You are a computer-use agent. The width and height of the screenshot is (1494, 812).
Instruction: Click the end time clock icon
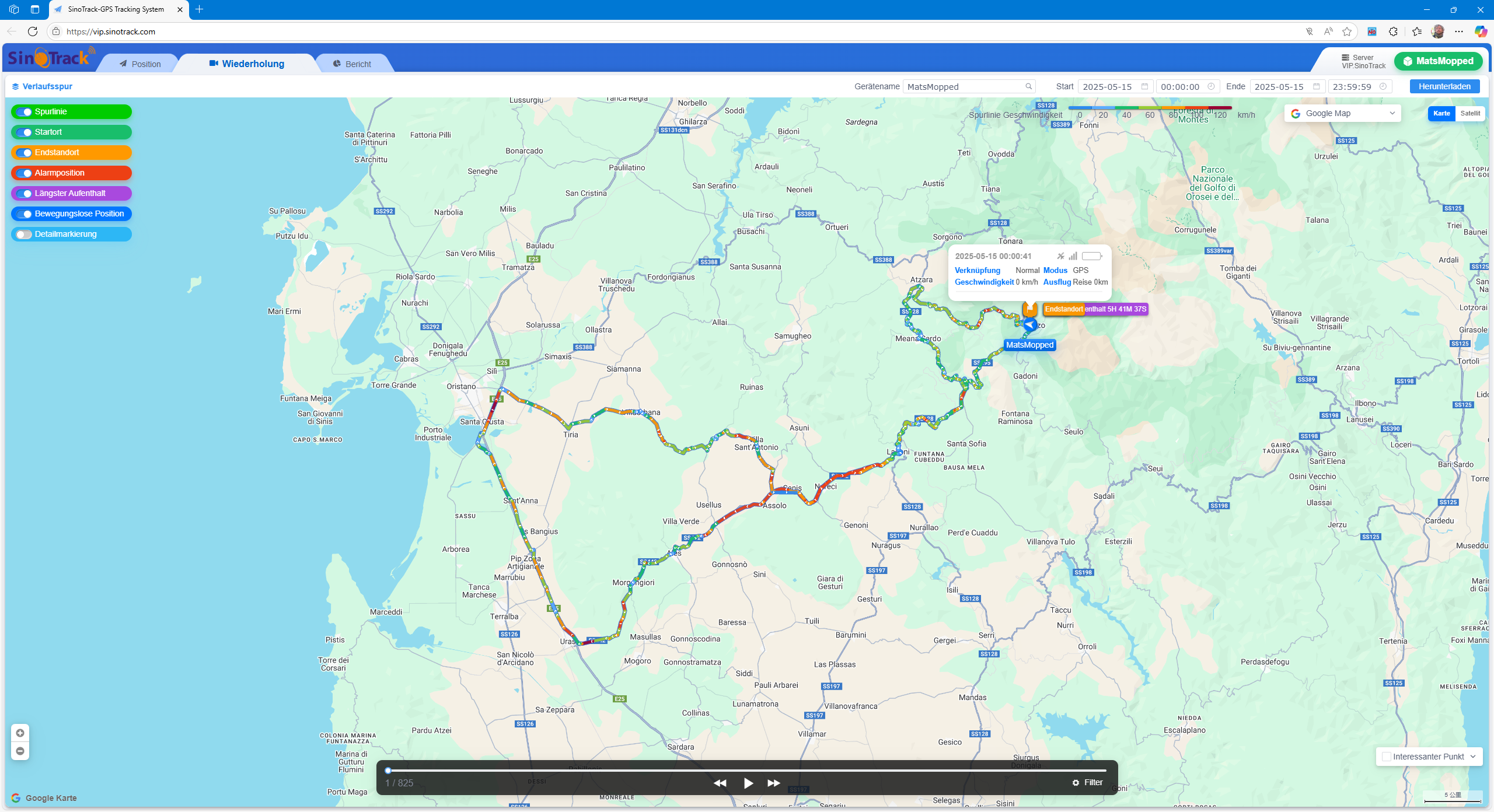[1383, 86]
